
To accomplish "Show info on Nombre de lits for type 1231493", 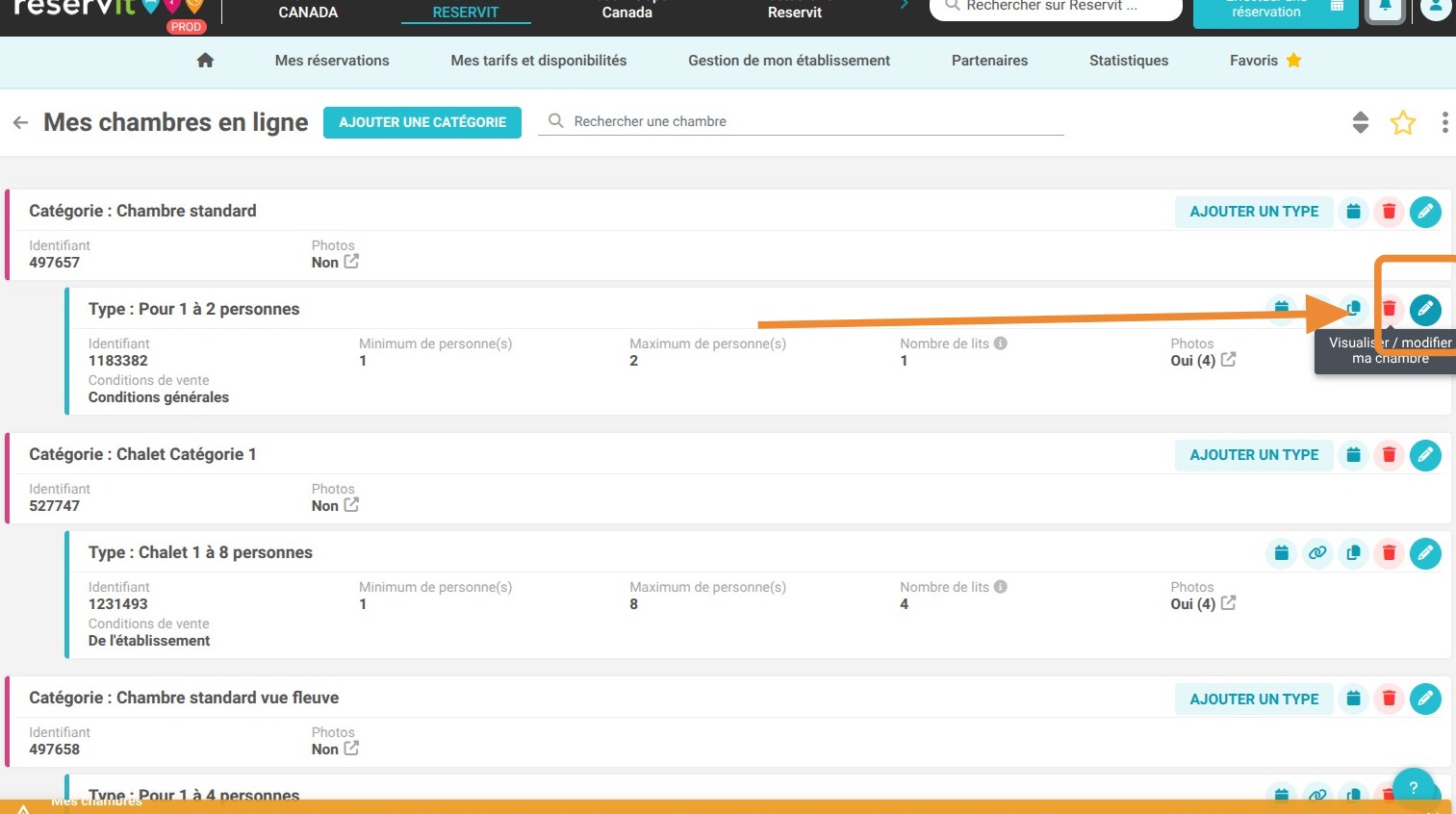I will pos(1001,587).
